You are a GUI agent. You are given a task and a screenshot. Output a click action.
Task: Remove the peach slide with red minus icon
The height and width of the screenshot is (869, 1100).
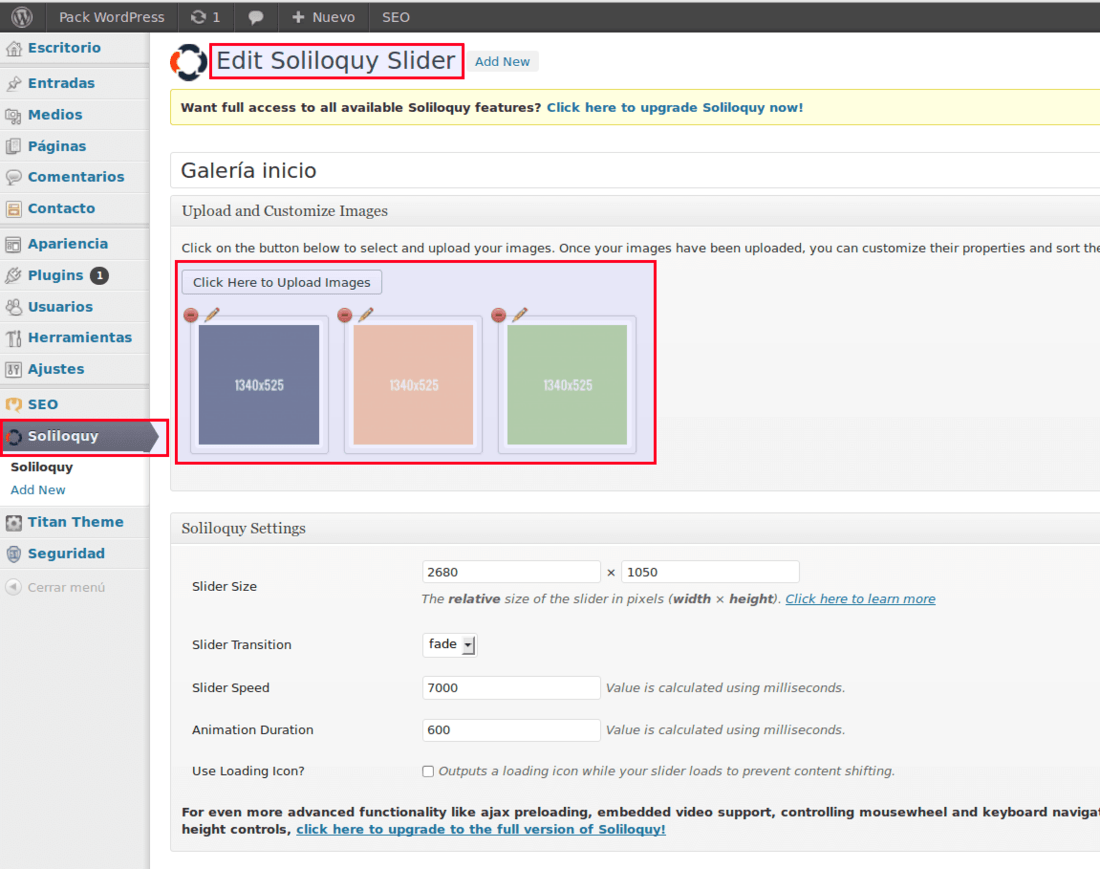(x=344, y=315)
